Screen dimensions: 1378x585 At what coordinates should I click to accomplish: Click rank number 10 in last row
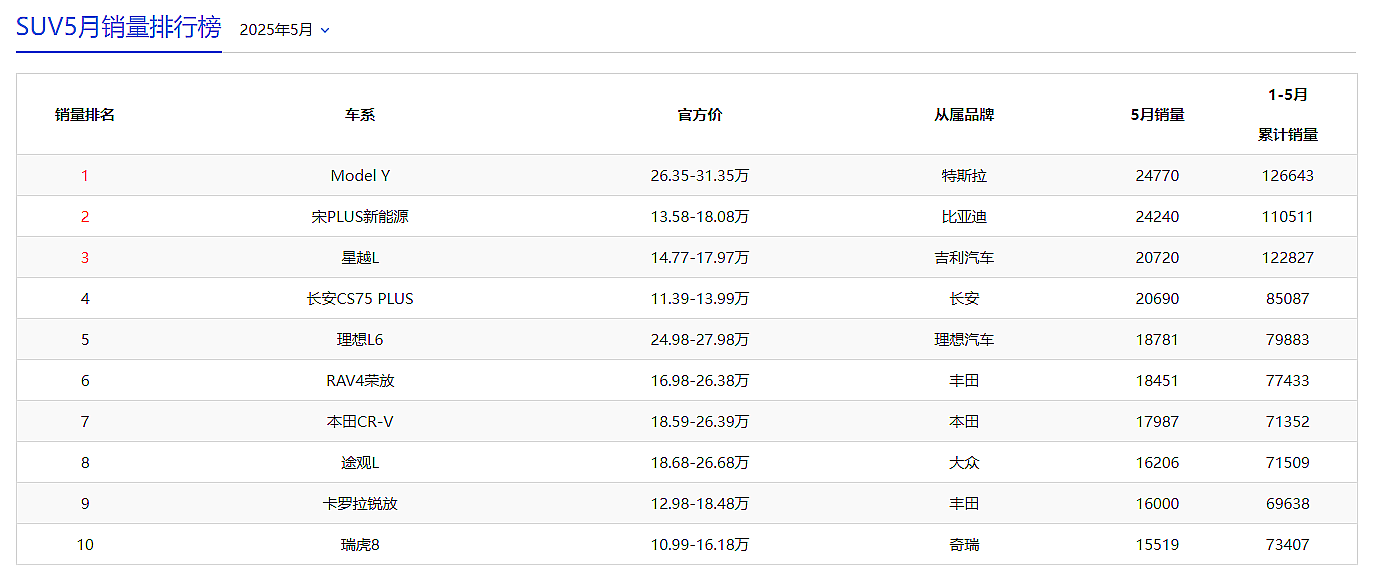click(85, 545)
